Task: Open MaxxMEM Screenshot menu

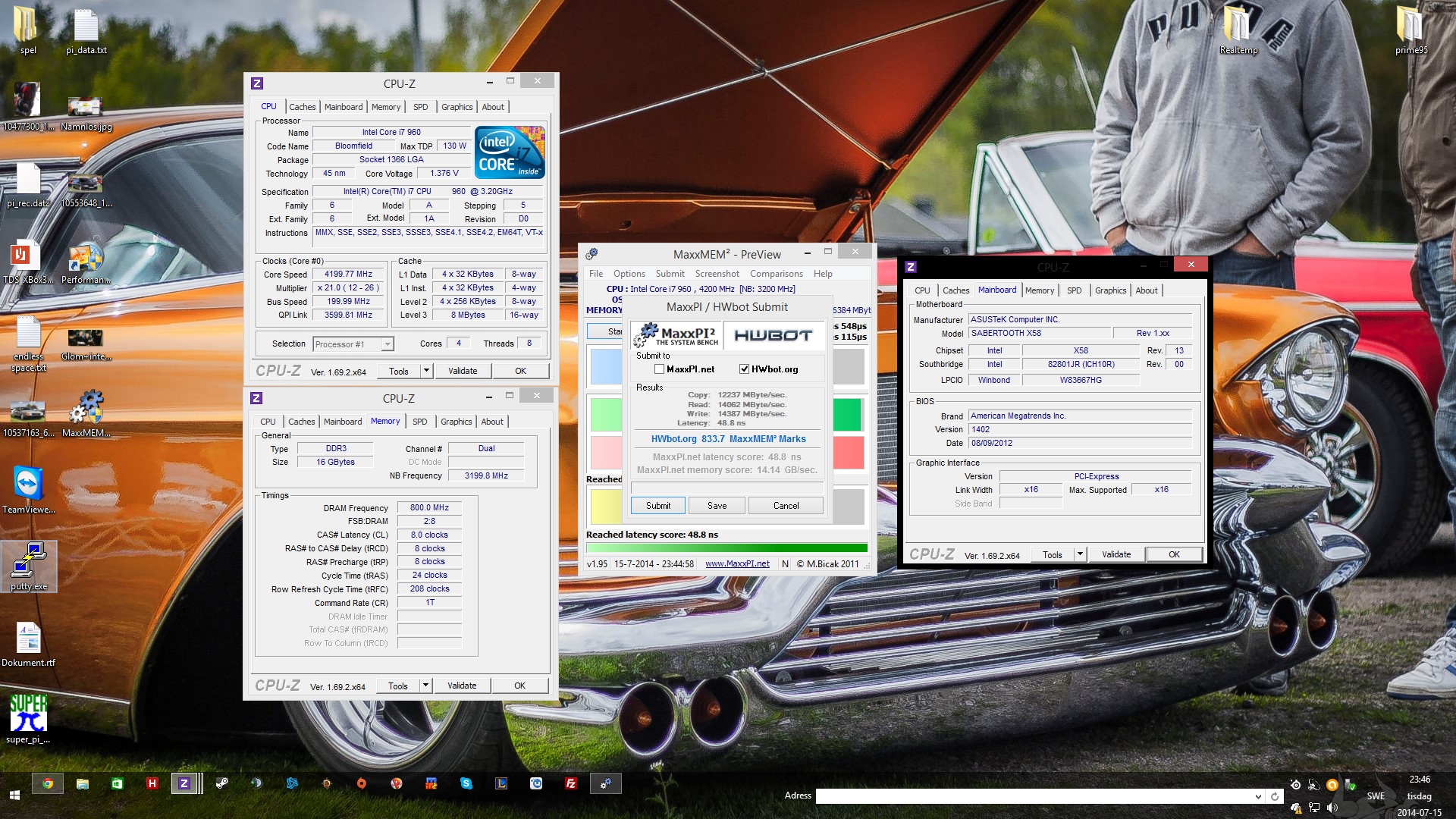Action: pyautogui.click(x=717, y=274)
